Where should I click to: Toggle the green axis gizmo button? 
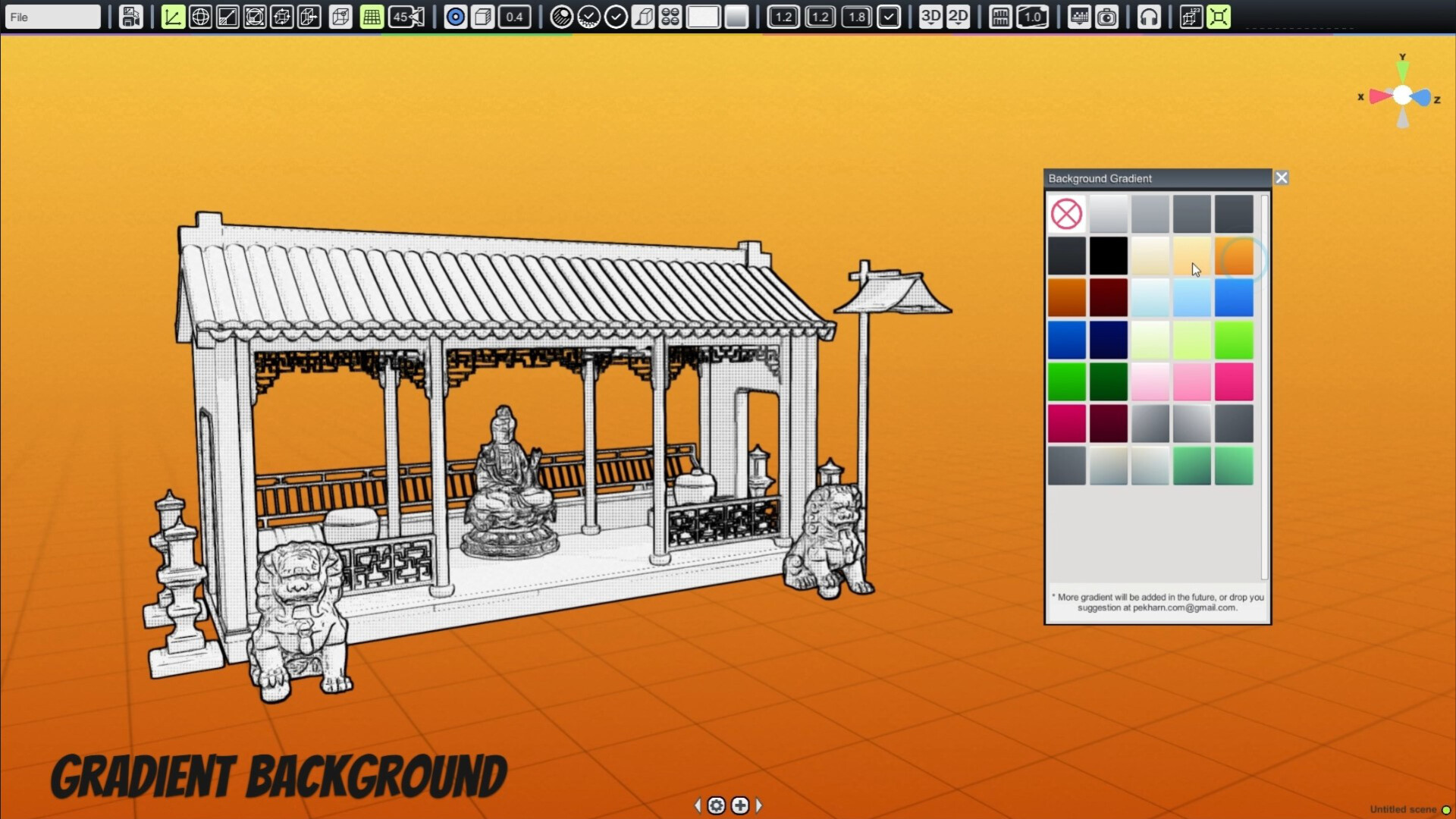(173, 17)
